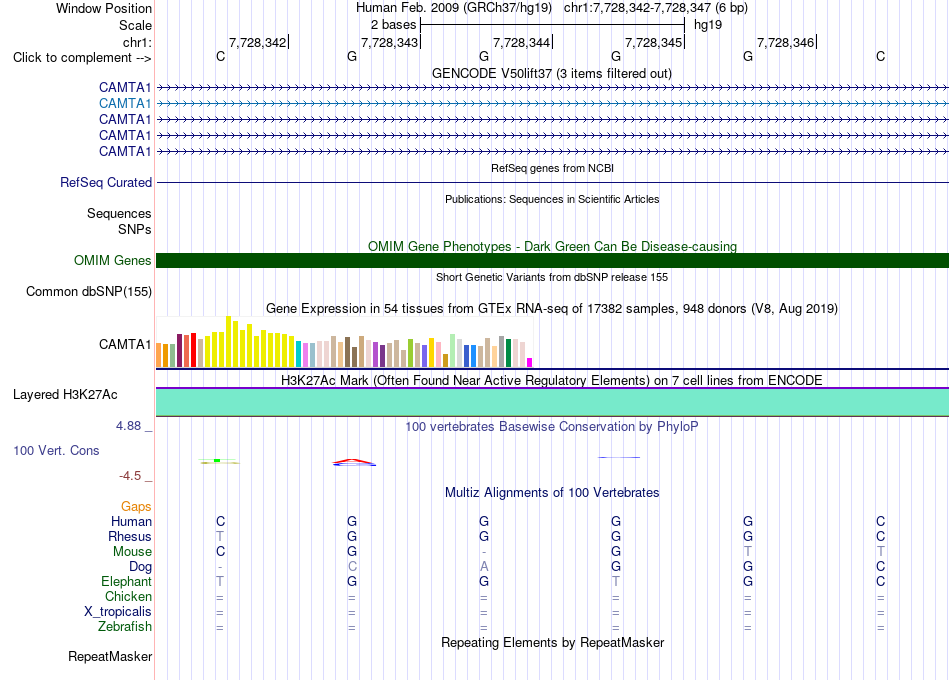The image size is (950, 680).
Task: Click the A base in the Dog row
Action: 484,567
